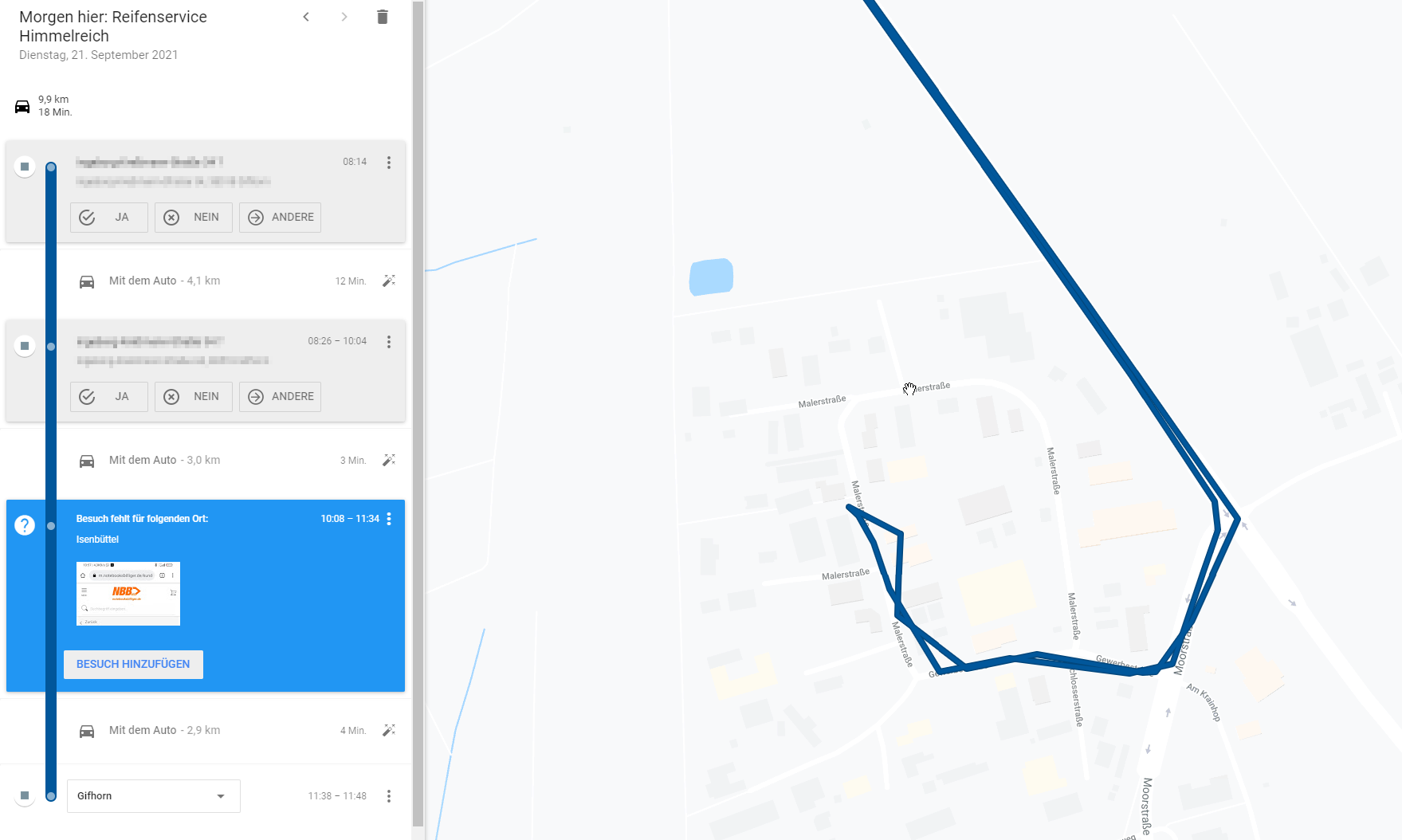Confirm the 08:14 stop with JA
1402x840 pixels.
[x=109, y=218]
